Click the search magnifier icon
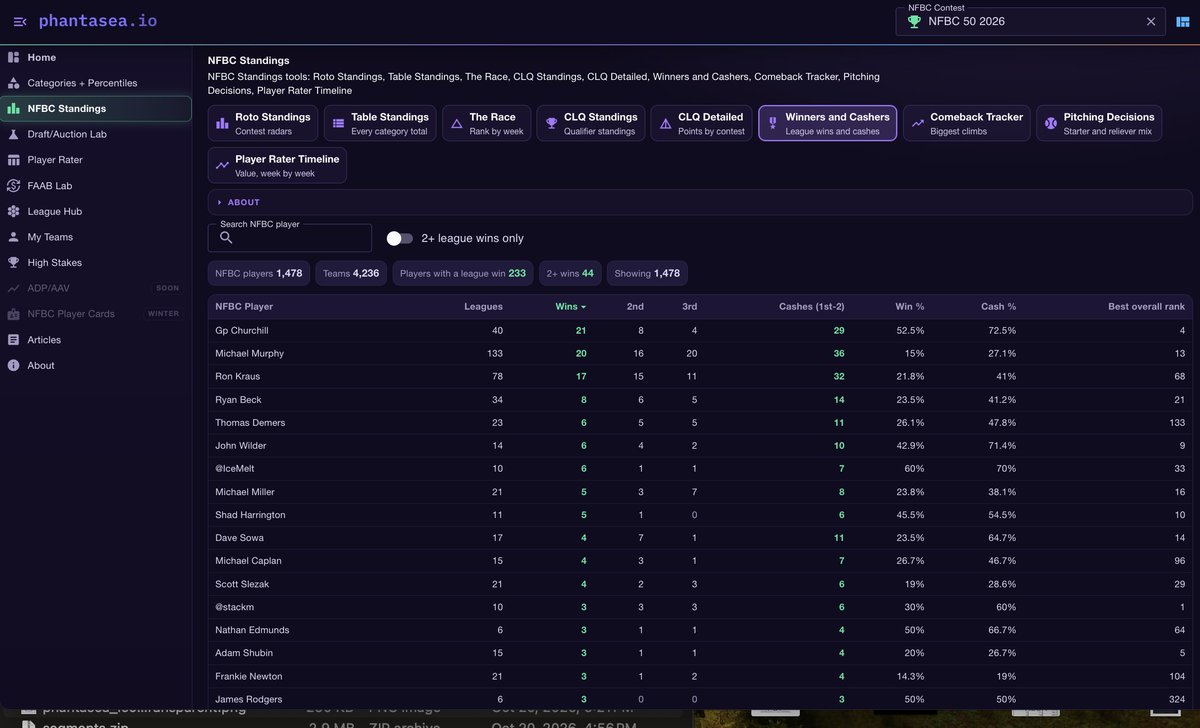The height and width of the screenshot is (728, 1200). [226, 238]
